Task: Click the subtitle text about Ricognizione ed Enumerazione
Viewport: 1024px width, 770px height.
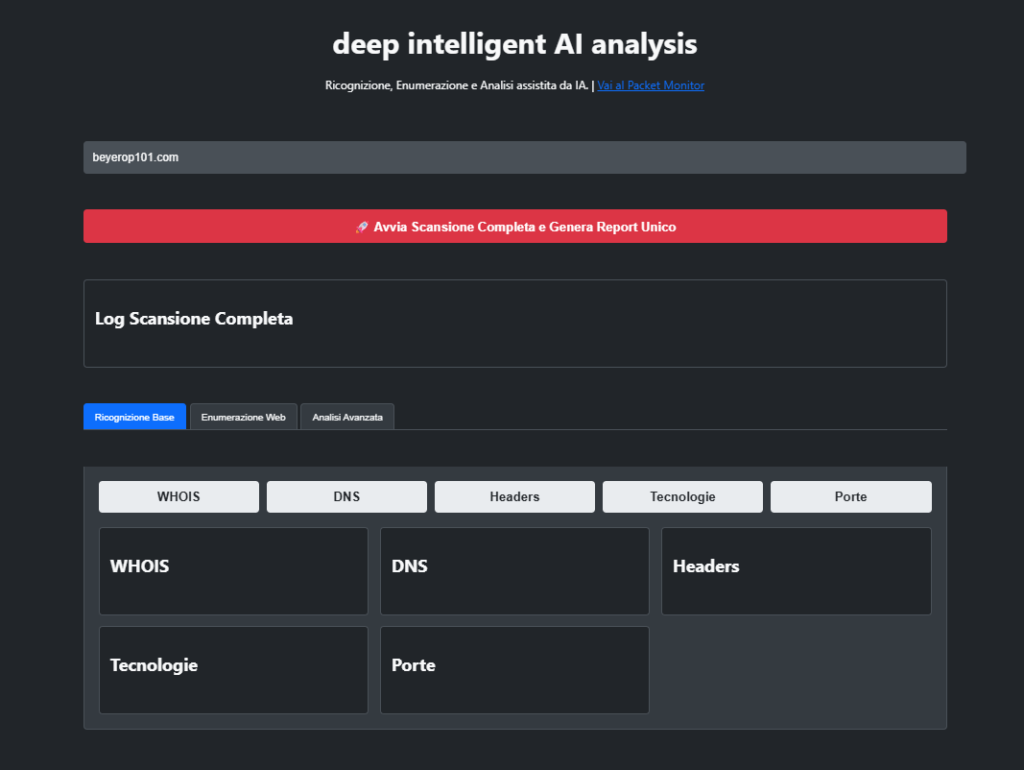Action: point(455,85)
